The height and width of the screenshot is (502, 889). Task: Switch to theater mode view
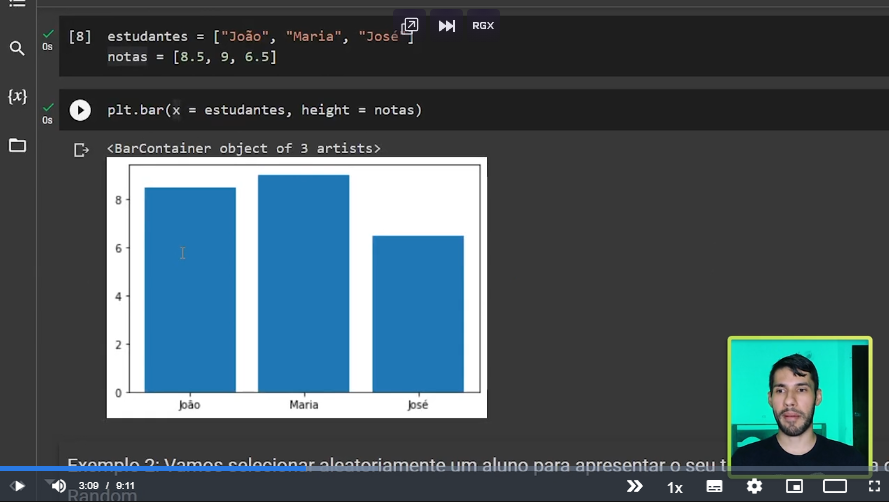click(x=835, y=486)
